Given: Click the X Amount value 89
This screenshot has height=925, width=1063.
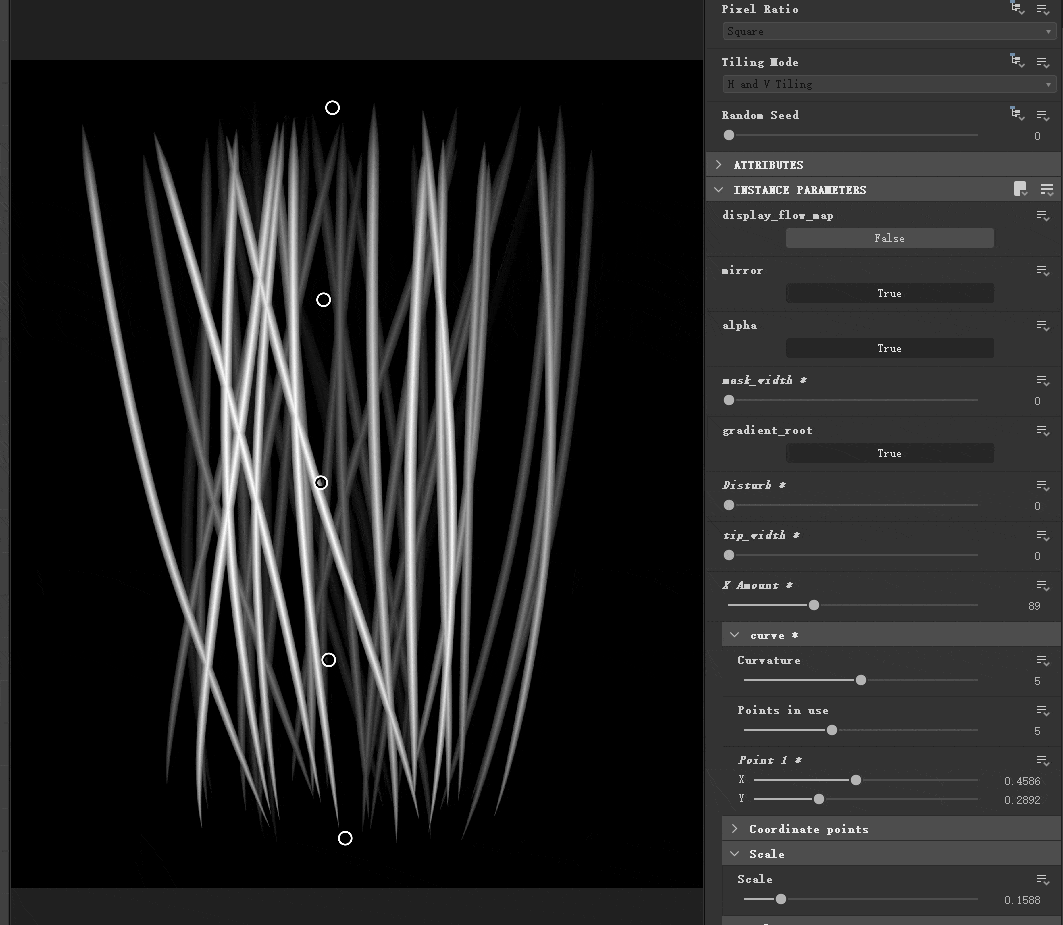Looking at the screenshot, I should (x=1034, y=606).
